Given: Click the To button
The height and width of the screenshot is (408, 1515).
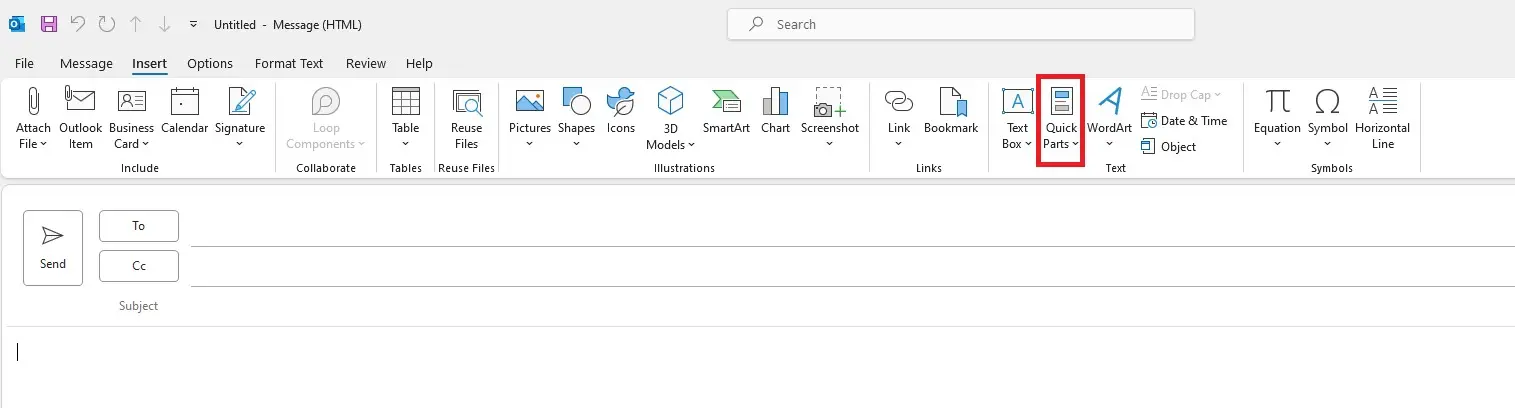Looking at the screenshot, I should (x=139, y=226).
